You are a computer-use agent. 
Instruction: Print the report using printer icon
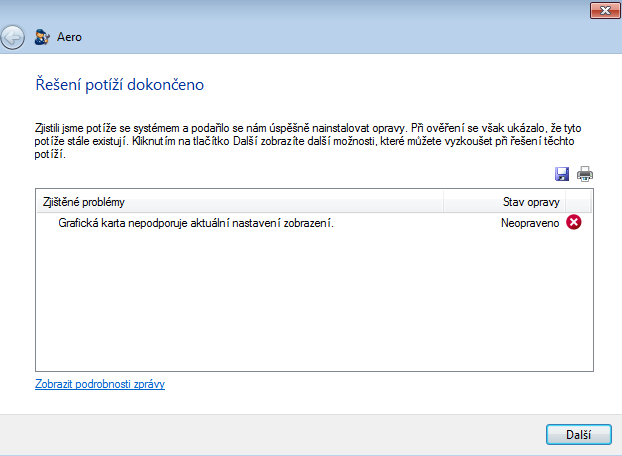(585, 174)
